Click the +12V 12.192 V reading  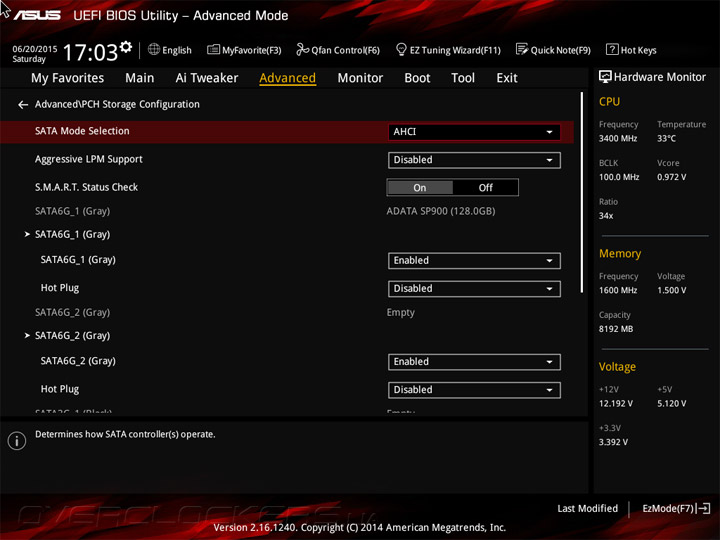click(x=615, y=403)
